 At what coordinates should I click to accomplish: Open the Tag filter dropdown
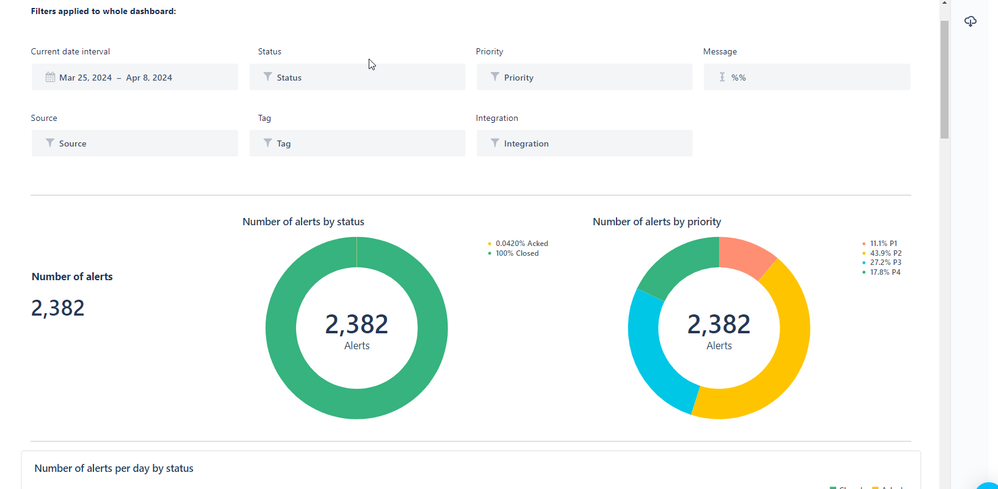(x=357, y=144)
